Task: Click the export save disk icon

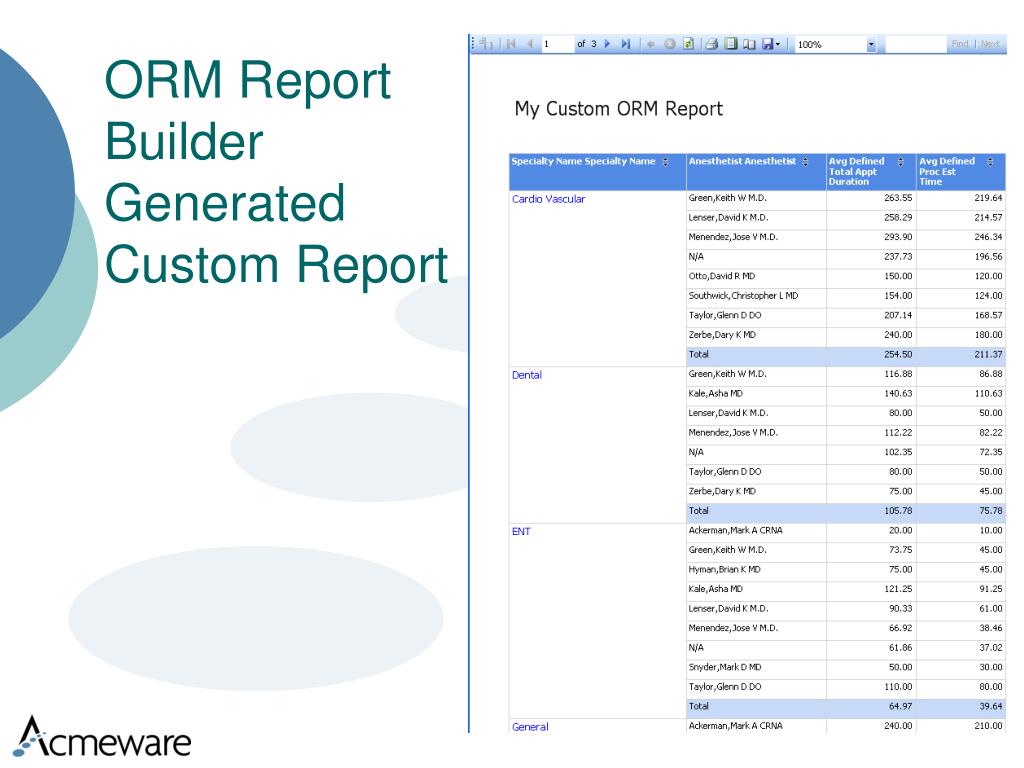Action: [767, 44]
